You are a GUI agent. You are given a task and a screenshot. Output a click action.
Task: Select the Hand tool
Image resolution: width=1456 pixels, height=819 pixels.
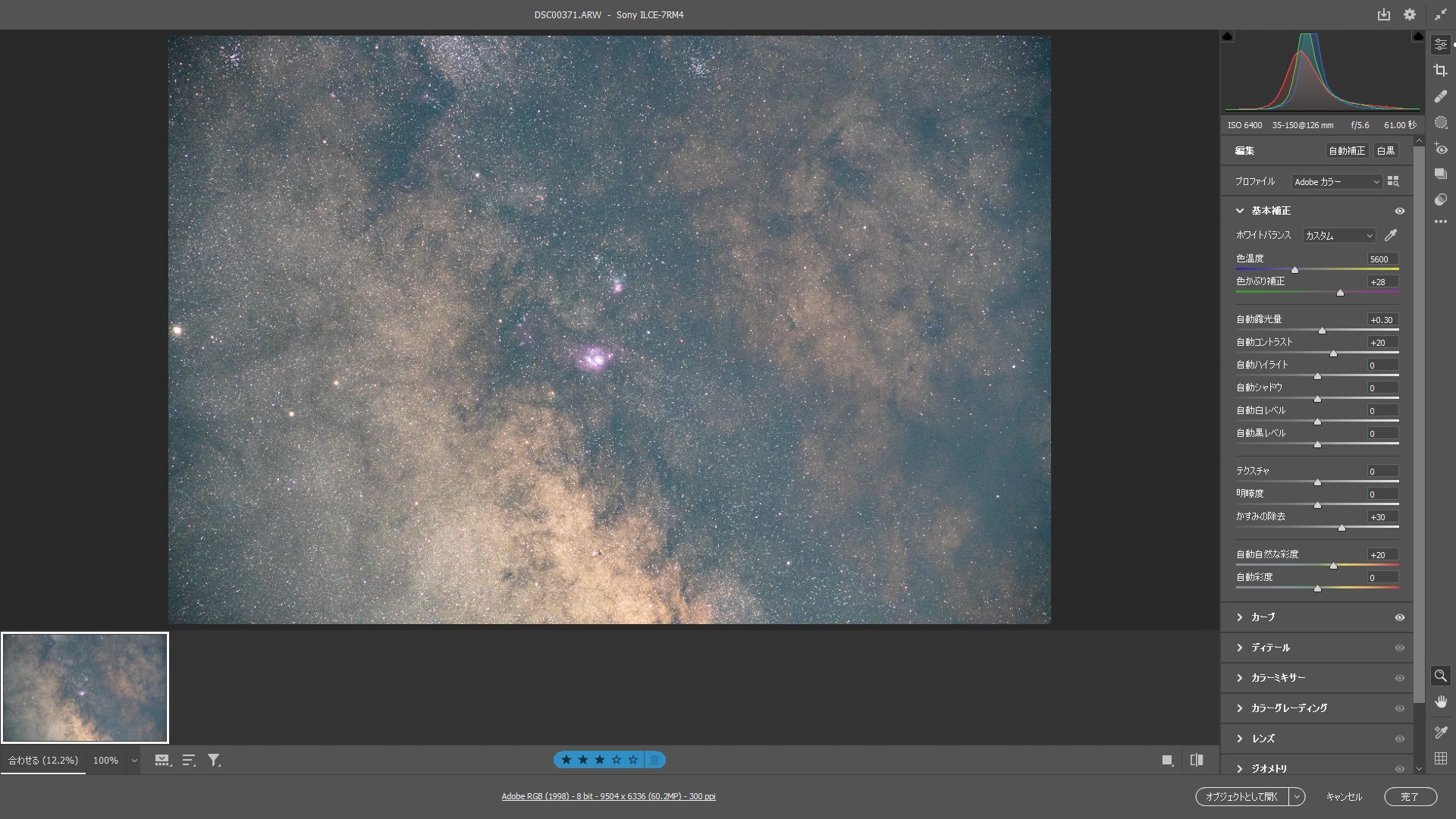coord(1440,701)
